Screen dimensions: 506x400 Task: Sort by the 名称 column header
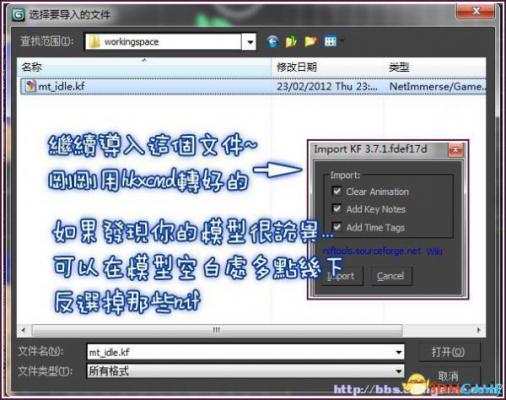(144, 68)
